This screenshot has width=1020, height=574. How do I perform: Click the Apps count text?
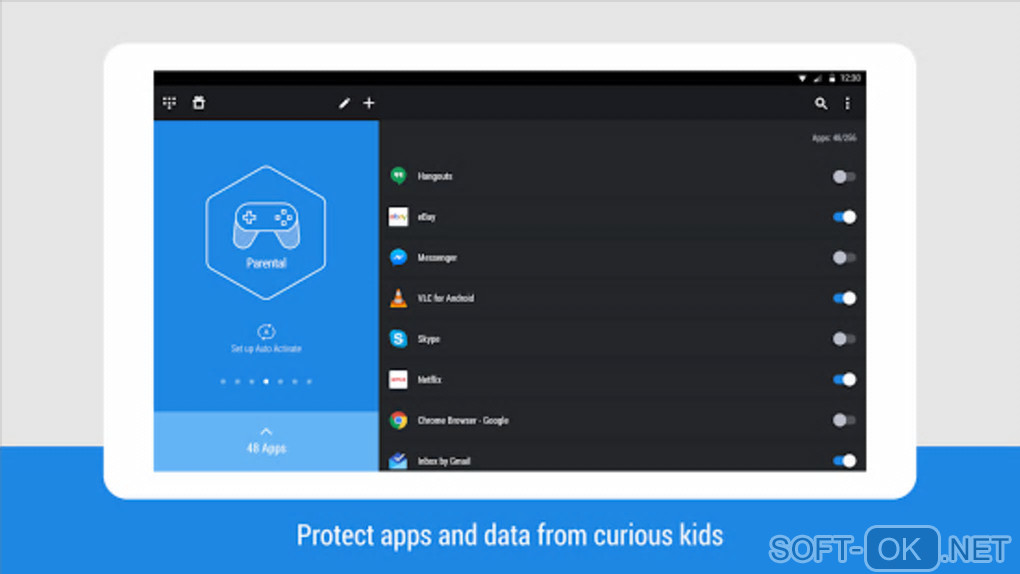(834, 138)
